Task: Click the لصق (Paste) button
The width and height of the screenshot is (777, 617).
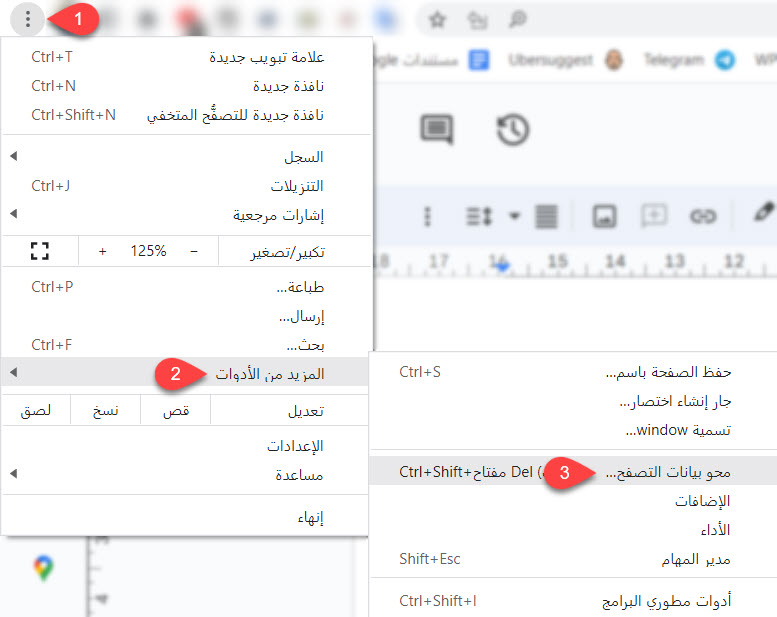Action: (36, 410)
